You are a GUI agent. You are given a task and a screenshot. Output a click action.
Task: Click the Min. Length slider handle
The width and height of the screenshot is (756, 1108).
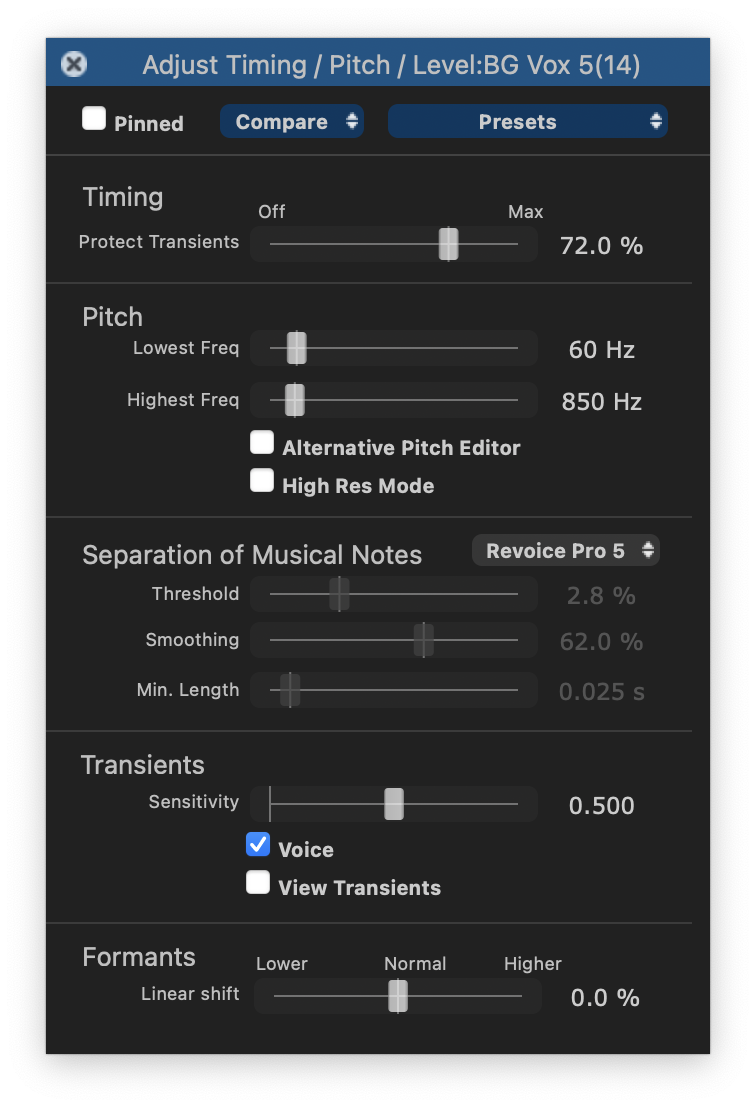tap(290, 690)
